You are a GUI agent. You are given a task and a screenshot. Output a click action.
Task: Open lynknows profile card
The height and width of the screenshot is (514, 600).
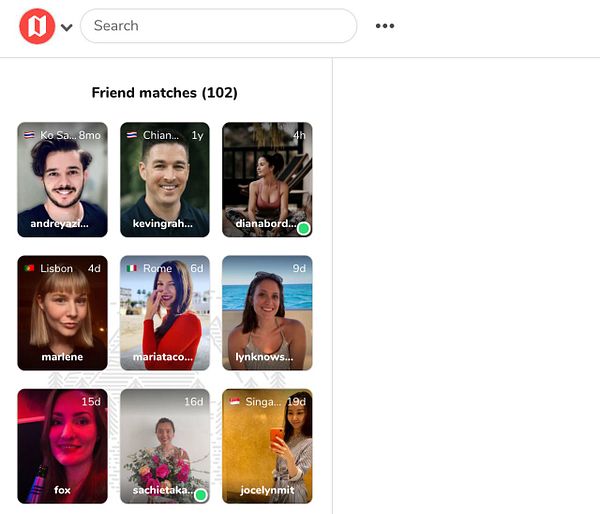(267, 313)
